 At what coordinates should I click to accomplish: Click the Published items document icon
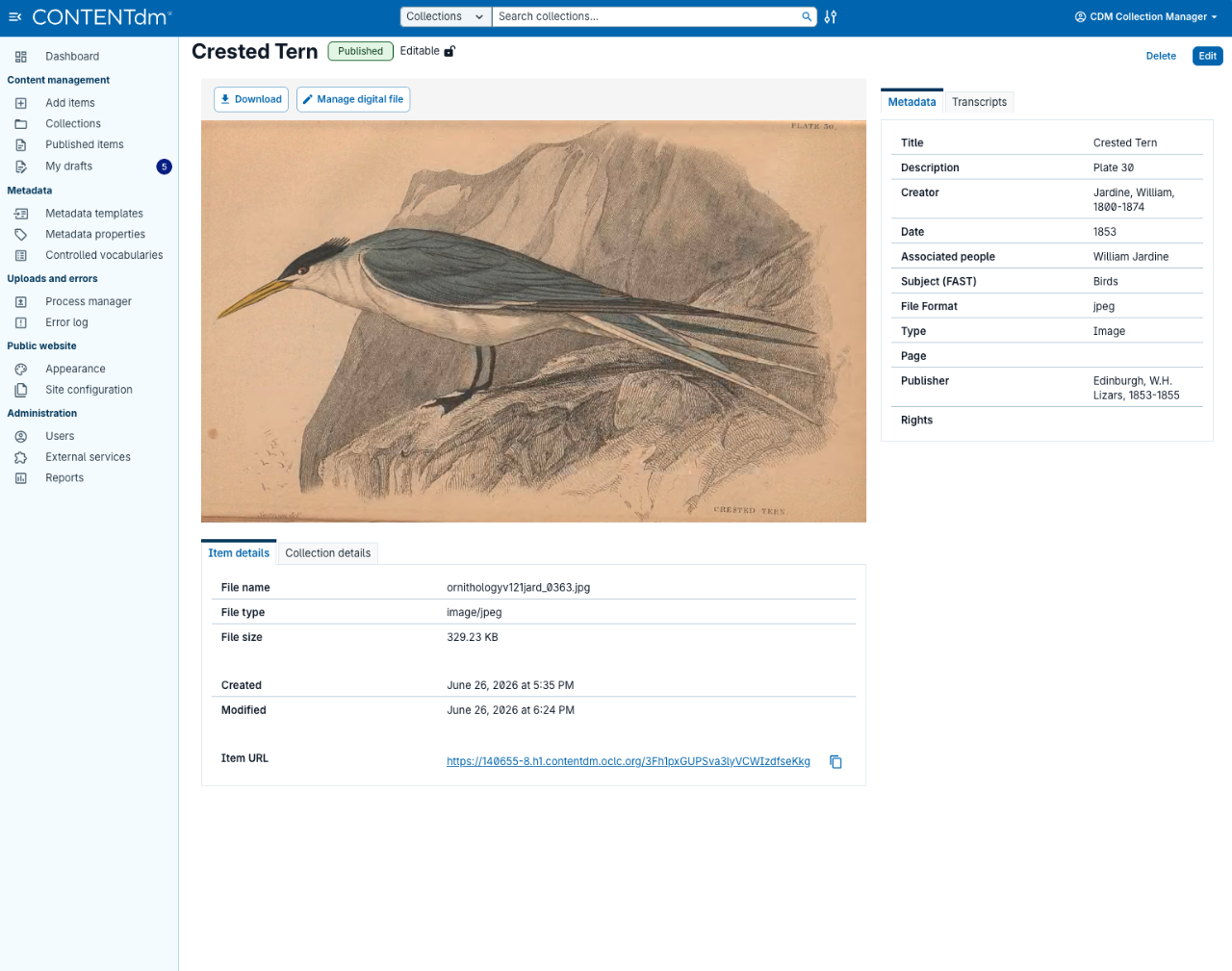tap(21, 145)
